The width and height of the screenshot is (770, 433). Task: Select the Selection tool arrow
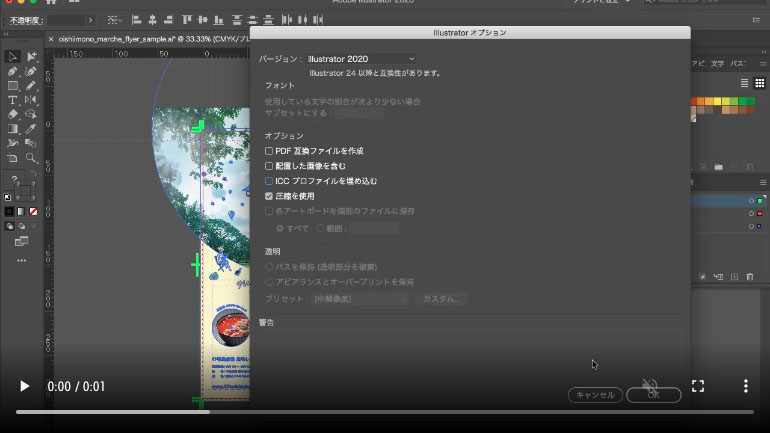coord(12,56)
